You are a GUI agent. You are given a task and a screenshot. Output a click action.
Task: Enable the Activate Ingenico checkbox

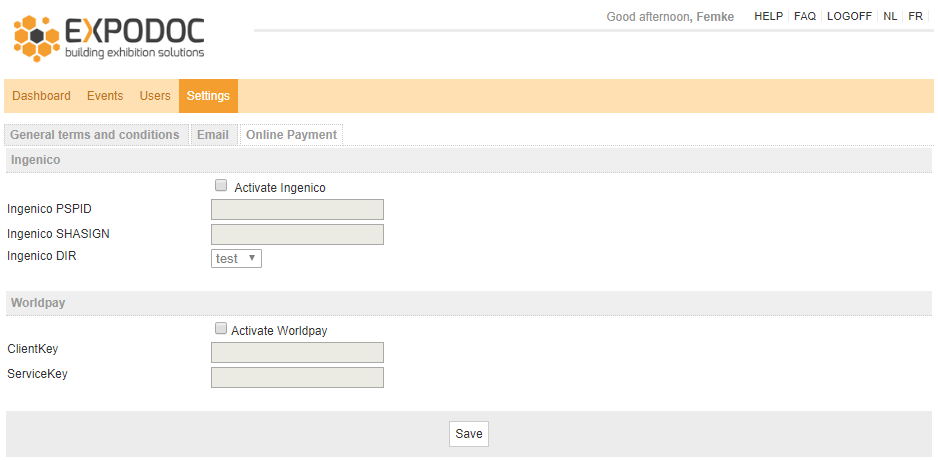pyautogui.click(x=221, y=185)
